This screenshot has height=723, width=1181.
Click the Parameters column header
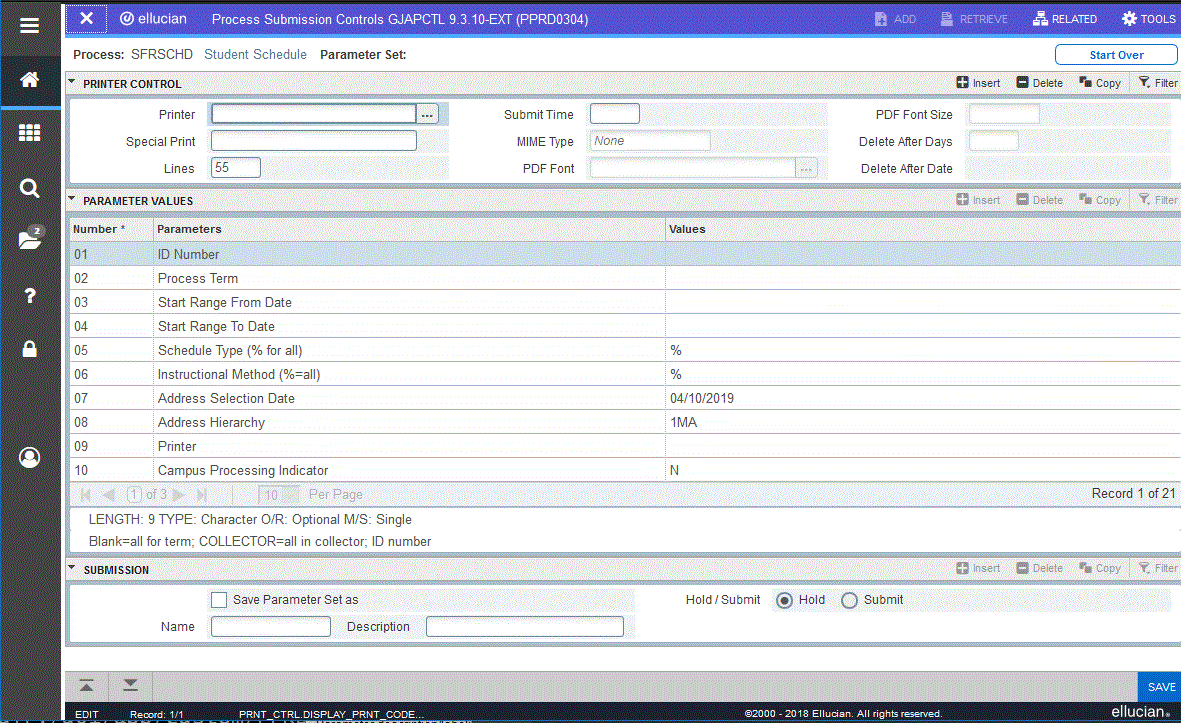click(410, 229)
